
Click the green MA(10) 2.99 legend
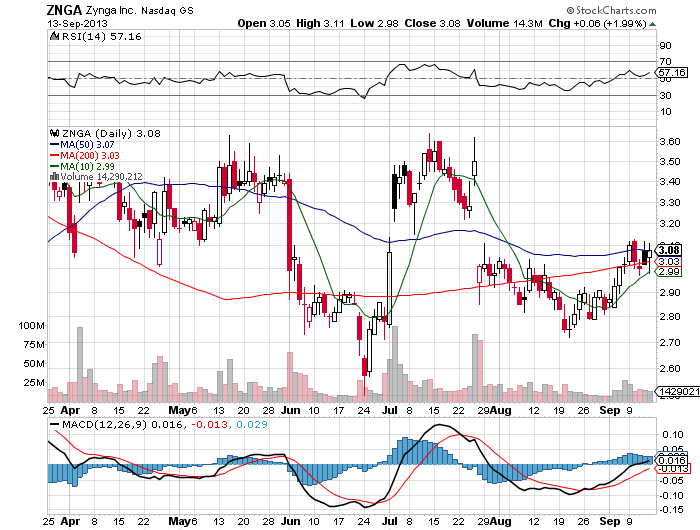click(82, 167)
